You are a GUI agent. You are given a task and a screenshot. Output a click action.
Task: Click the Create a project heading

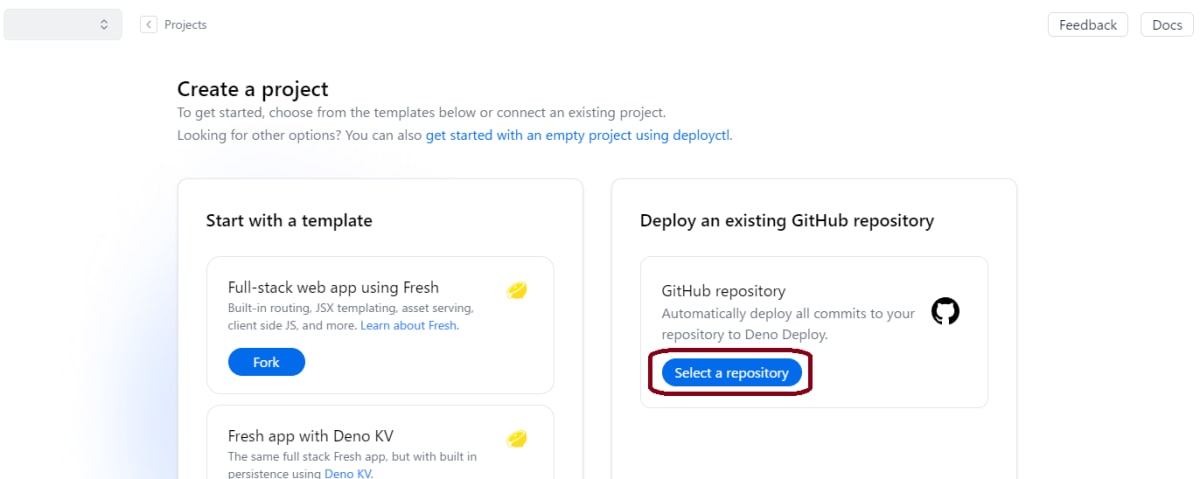[253, 89]
